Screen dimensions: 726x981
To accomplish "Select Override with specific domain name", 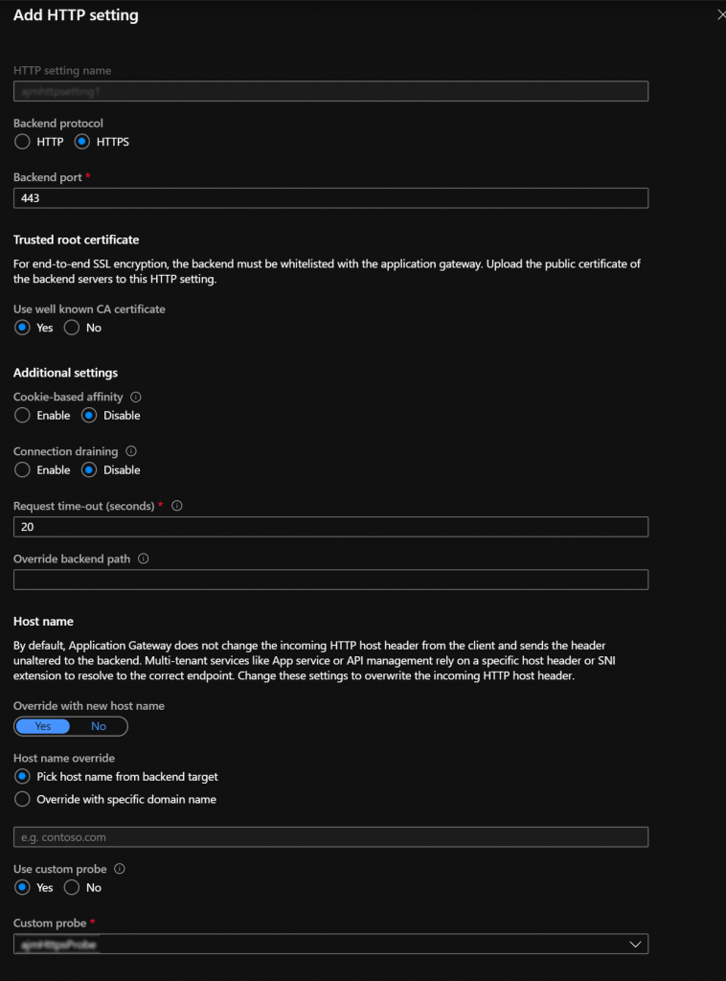I will 22,799.
